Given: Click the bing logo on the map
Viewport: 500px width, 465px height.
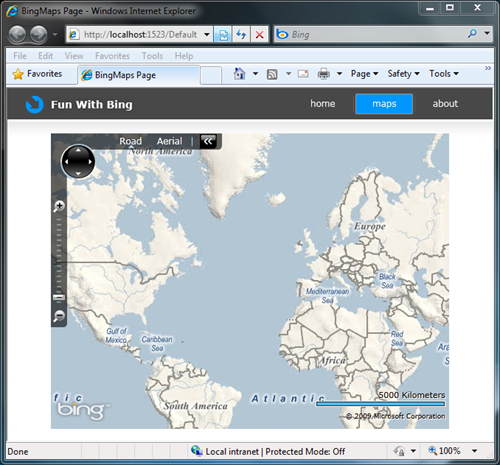Looking at the screenshot, I should pyautogui.click(x=83, y=411).
